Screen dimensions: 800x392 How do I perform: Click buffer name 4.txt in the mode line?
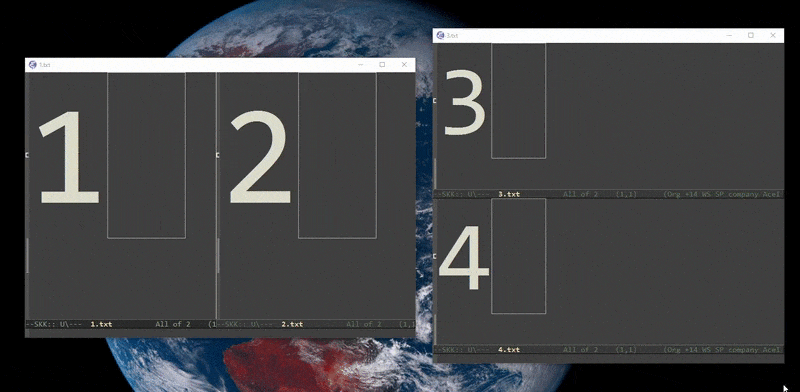(509, 350)
